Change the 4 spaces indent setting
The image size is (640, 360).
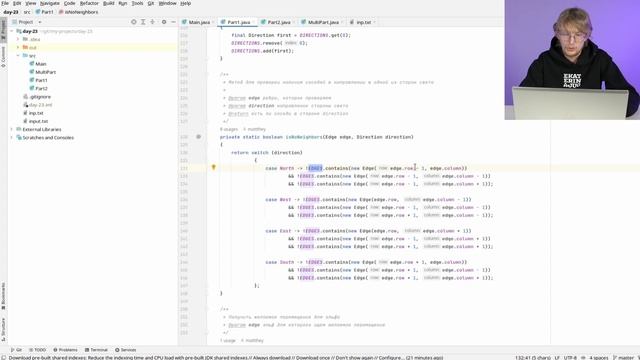598,358
